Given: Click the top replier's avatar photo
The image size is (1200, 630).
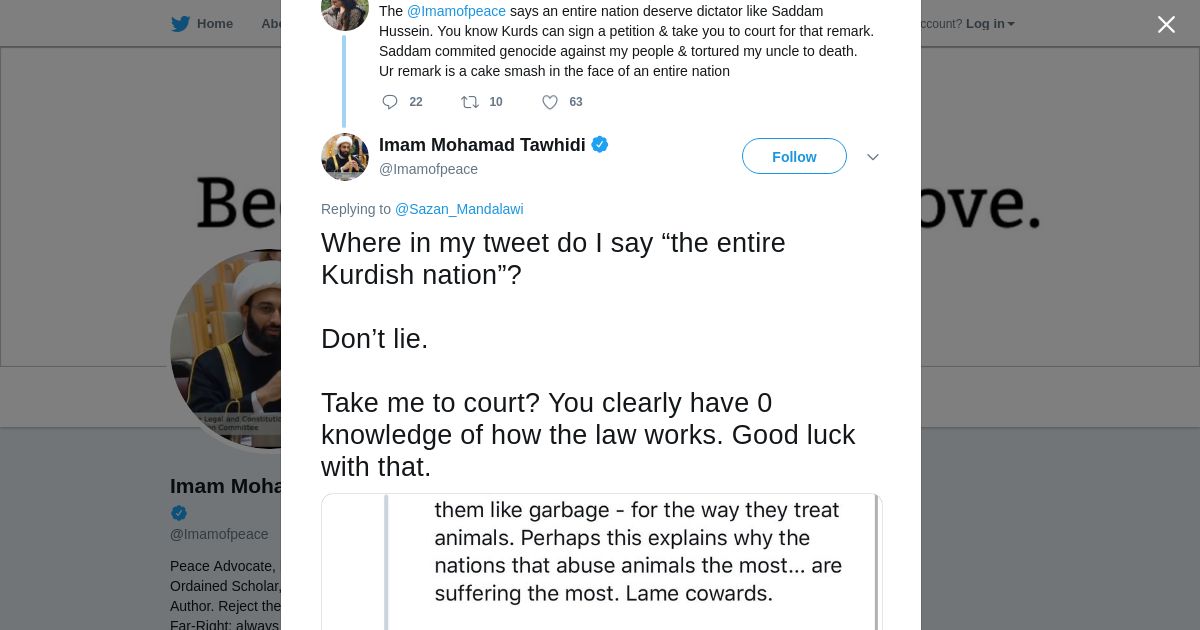Looking at the screenshot, I should [345, 12].
